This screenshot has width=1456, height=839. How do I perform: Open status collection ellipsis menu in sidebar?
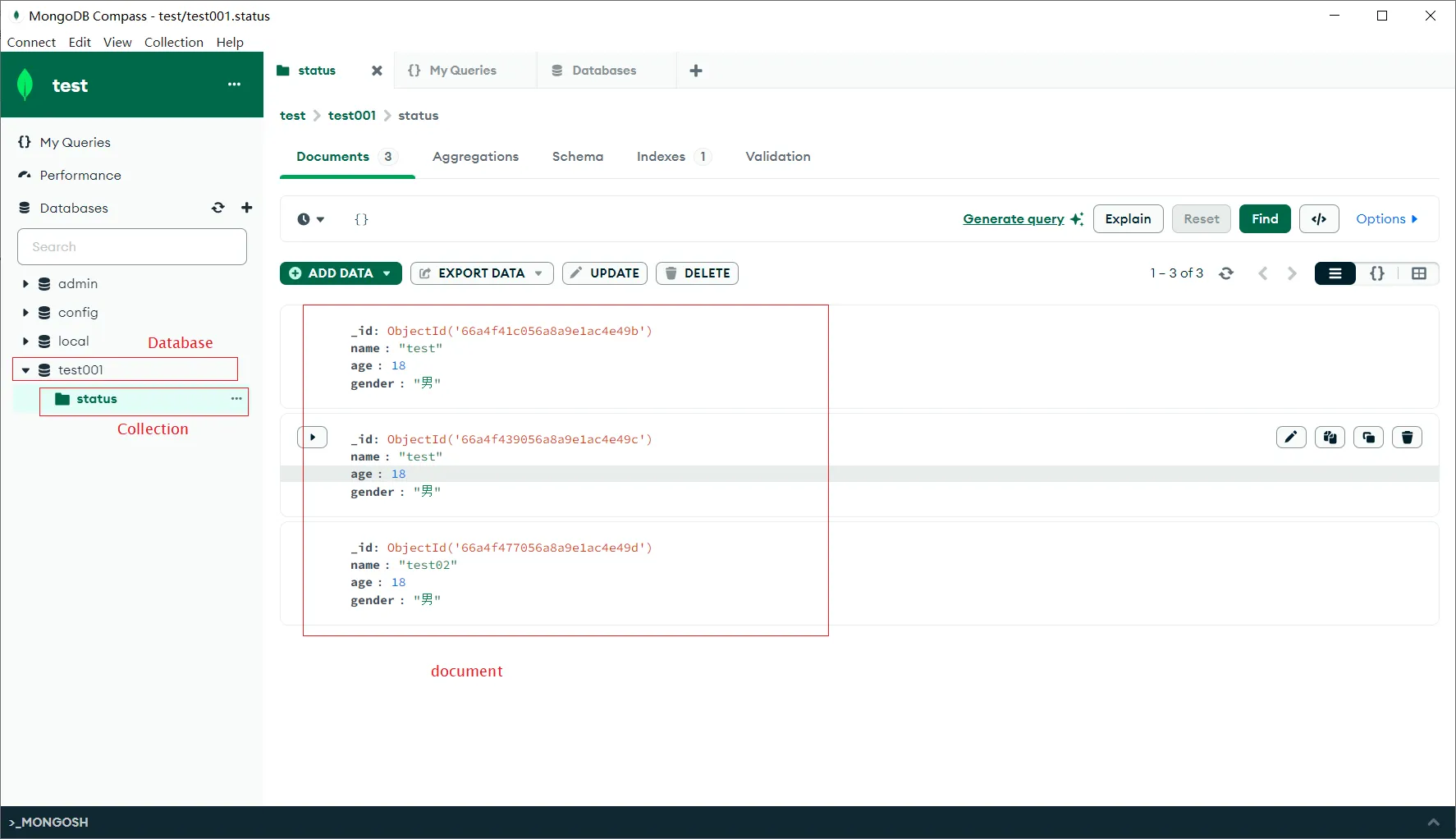pyautogui.click(x=236, y=399)
